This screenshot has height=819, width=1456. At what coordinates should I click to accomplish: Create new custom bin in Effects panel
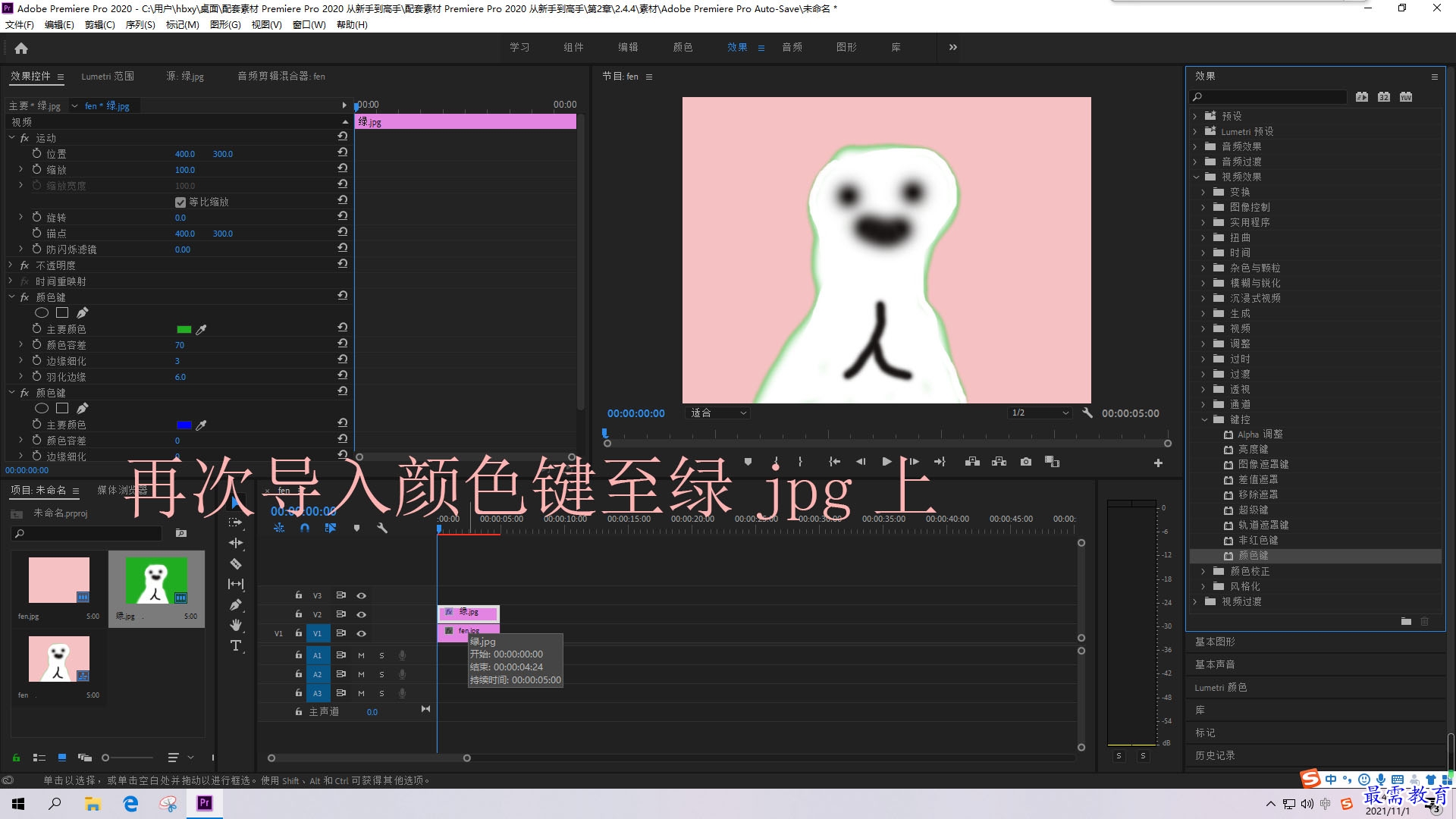click(x=1406, y=621)
